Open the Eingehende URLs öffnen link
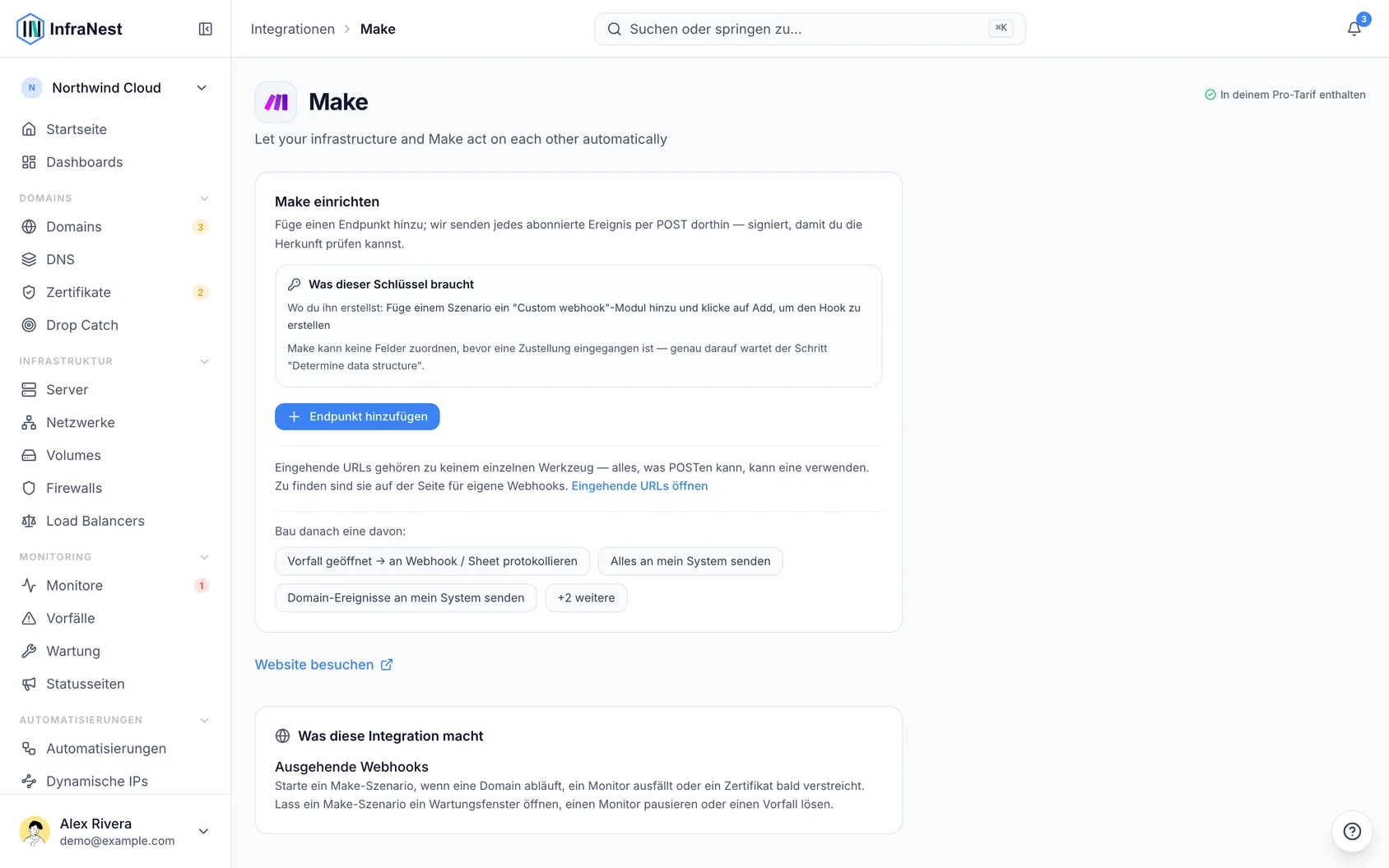Screen dimensions: 1389x868 coord(639,486)
